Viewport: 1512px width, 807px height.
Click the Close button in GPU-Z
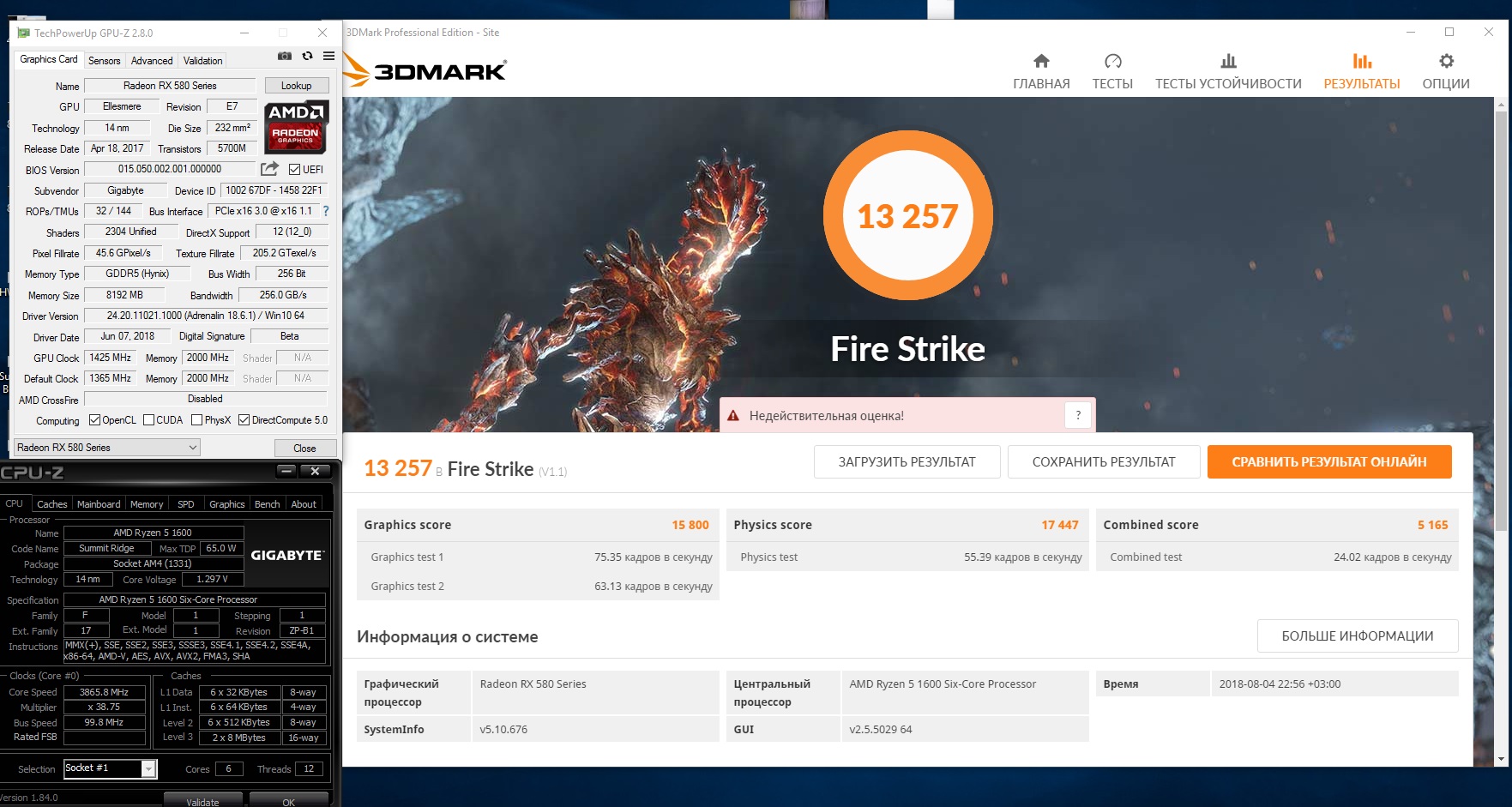click(x=304, y=449)
